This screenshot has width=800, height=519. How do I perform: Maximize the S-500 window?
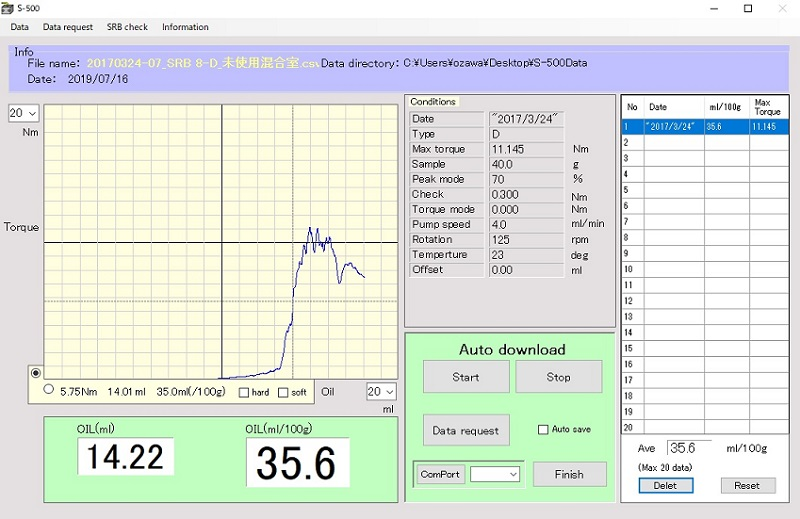coord(748,8)
